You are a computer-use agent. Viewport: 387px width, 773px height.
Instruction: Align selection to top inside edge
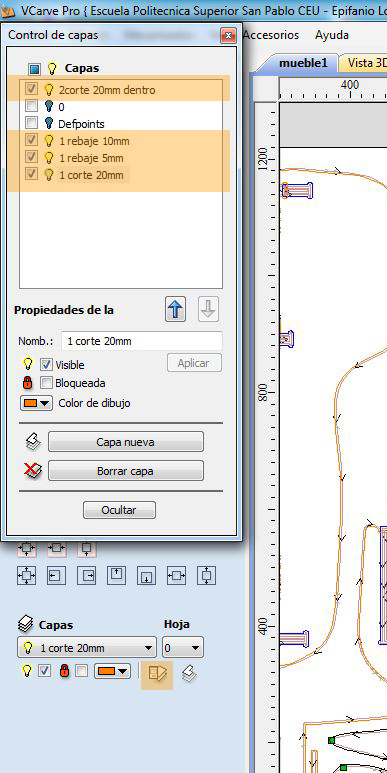click(x=117, y=575)
